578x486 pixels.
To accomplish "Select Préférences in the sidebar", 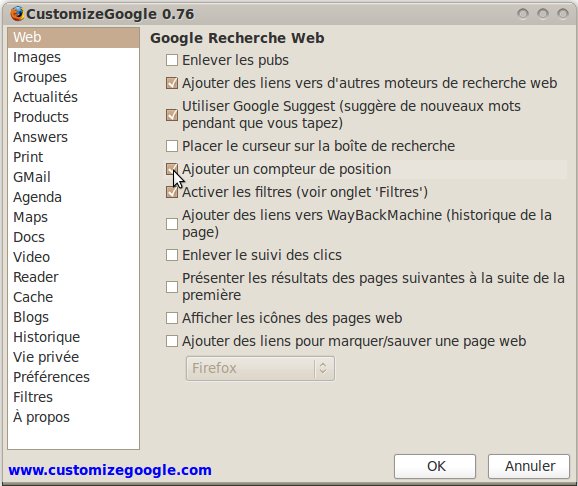I will click(73, 377).
